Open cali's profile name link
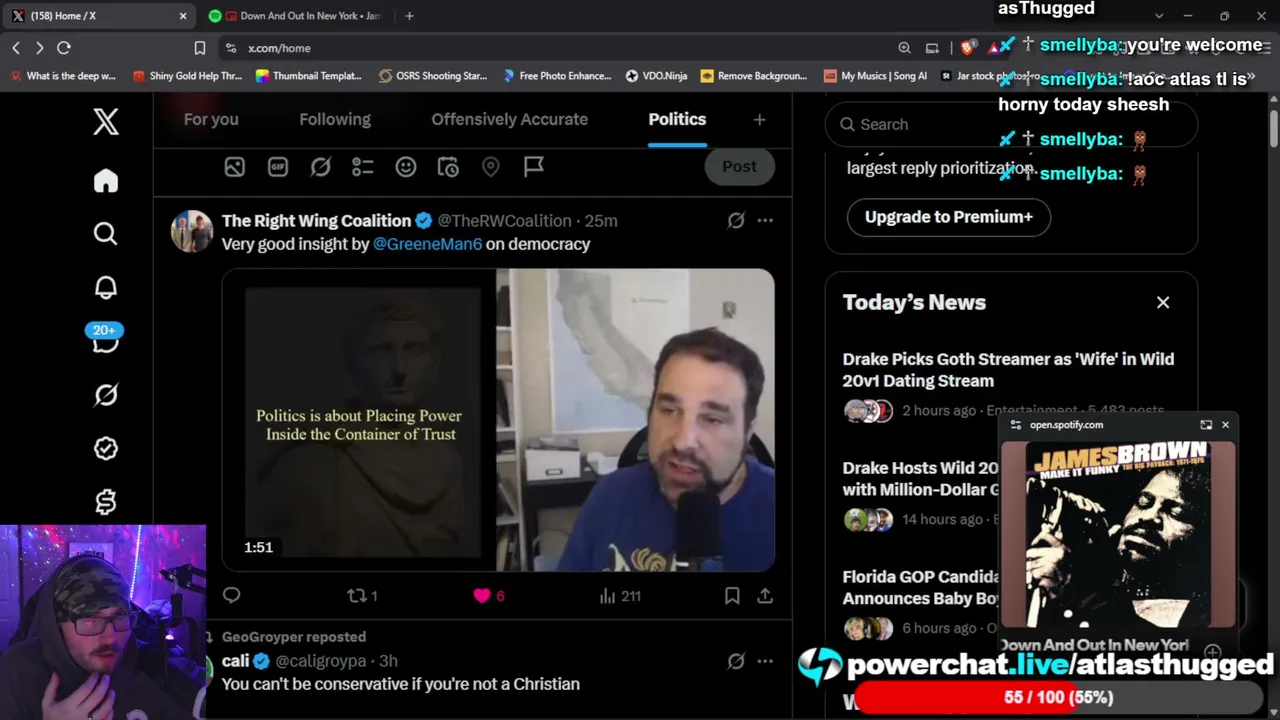1280x720 pixels. click(236, 661)
